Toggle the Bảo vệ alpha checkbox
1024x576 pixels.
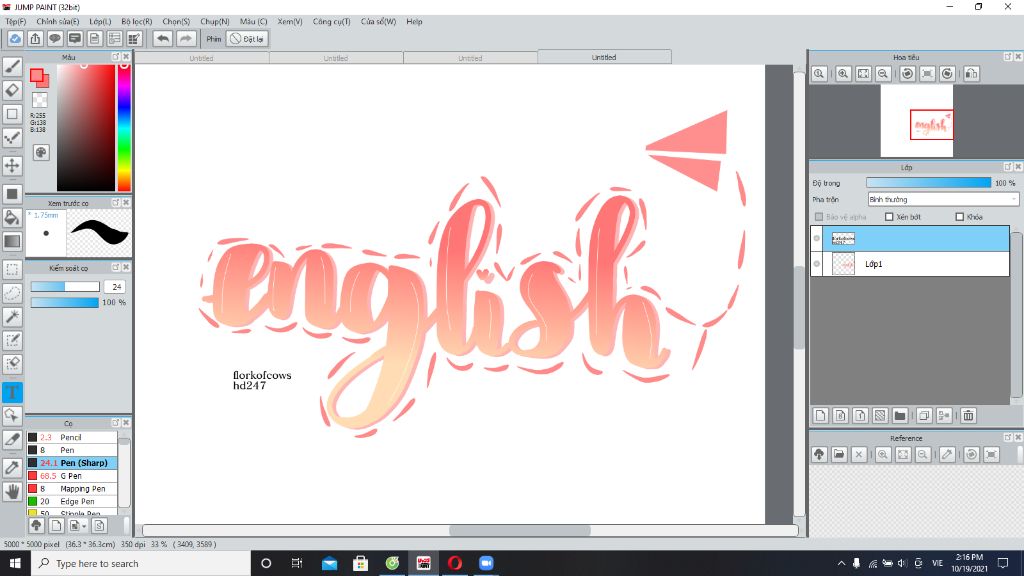pos(818,217)
